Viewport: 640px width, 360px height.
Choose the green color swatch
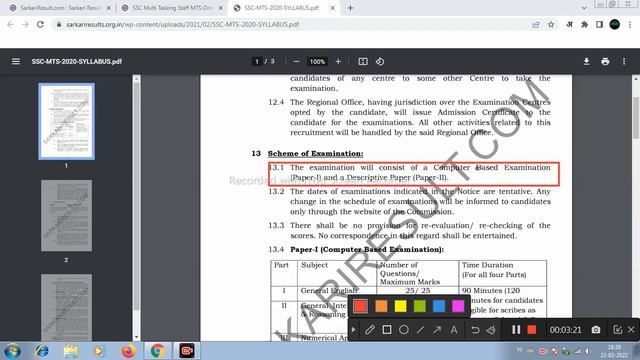pos(420,306)
